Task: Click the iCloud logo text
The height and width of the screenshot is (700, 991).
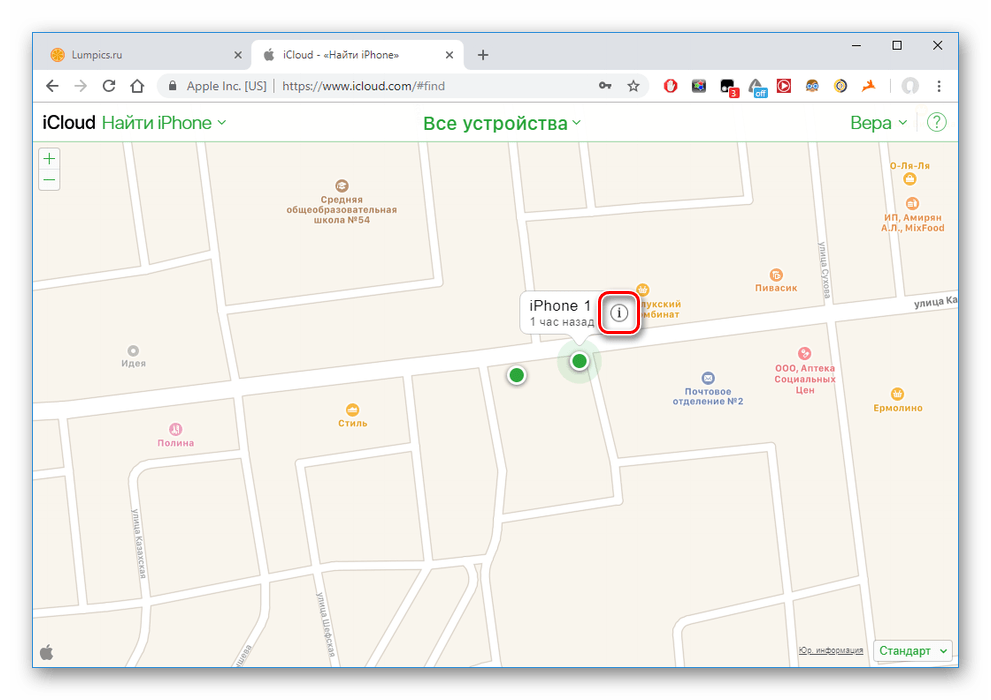Action: (x=69, y=123)
